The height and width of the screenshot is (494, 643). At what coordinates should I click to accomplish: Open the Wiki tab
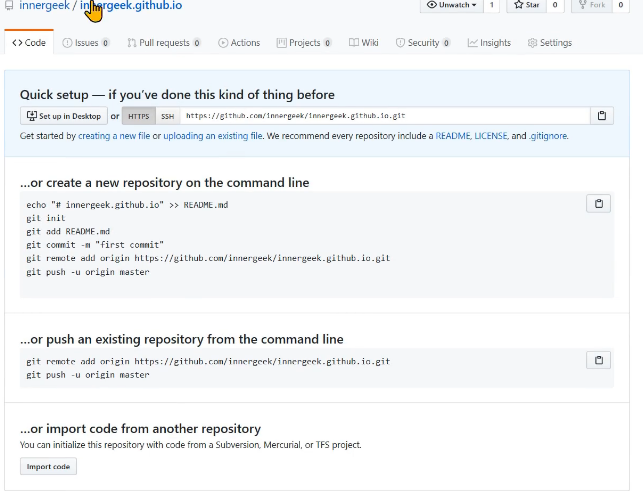(364, 43)
